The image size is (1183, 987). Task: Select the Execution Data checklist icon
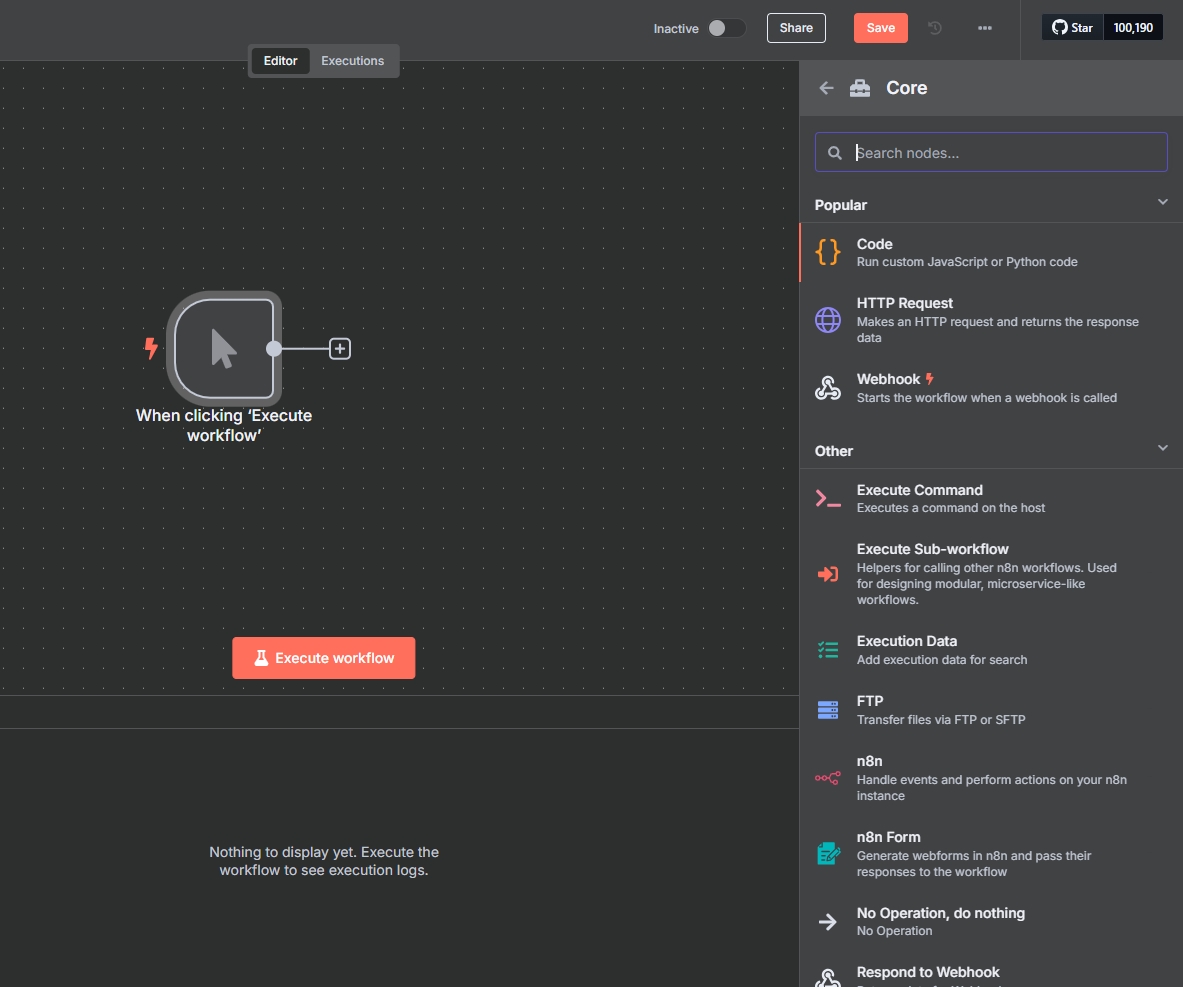coord(828,650)
